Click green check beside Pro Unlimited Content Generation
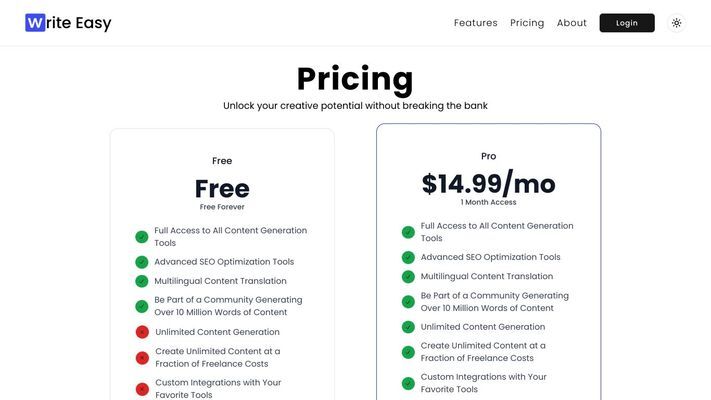Viewport: 711px width, 400px height. pos(408,327)
